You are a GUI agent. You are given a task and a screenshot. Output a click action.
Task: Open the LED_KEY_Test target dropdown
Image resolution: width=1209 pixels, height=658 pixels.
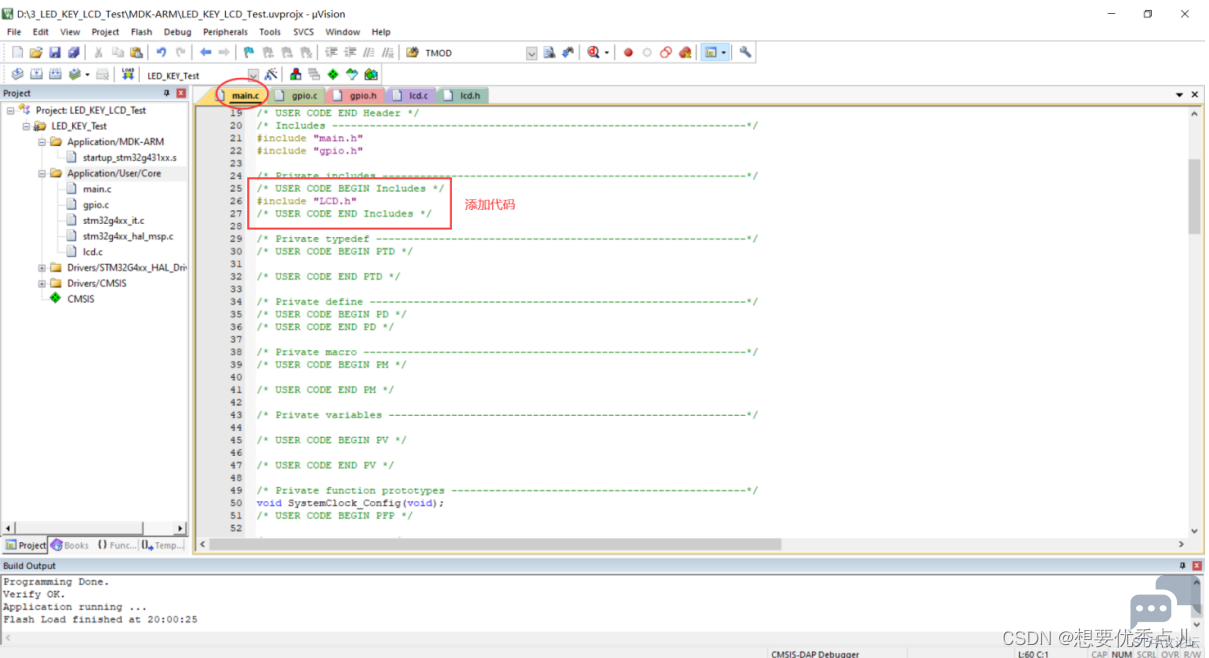pos(253,74)
